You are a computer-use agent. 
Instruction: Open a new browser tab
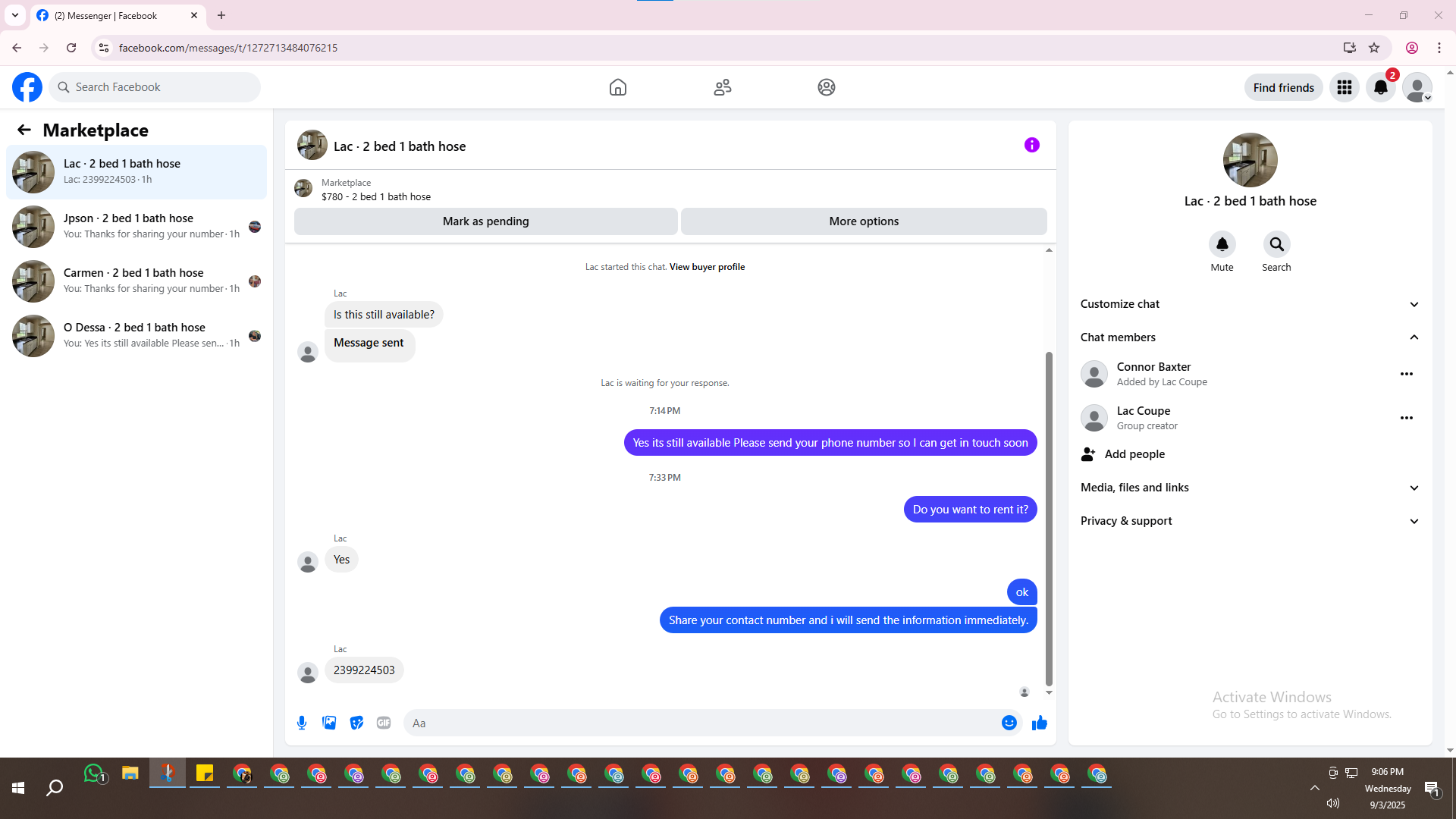221,15
